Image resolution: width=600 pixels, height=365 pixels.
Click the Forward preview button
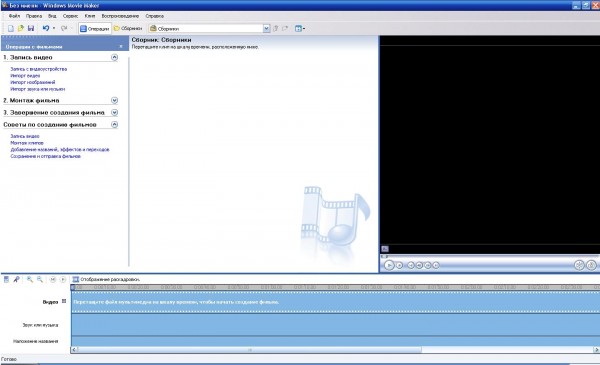[436, 265]
